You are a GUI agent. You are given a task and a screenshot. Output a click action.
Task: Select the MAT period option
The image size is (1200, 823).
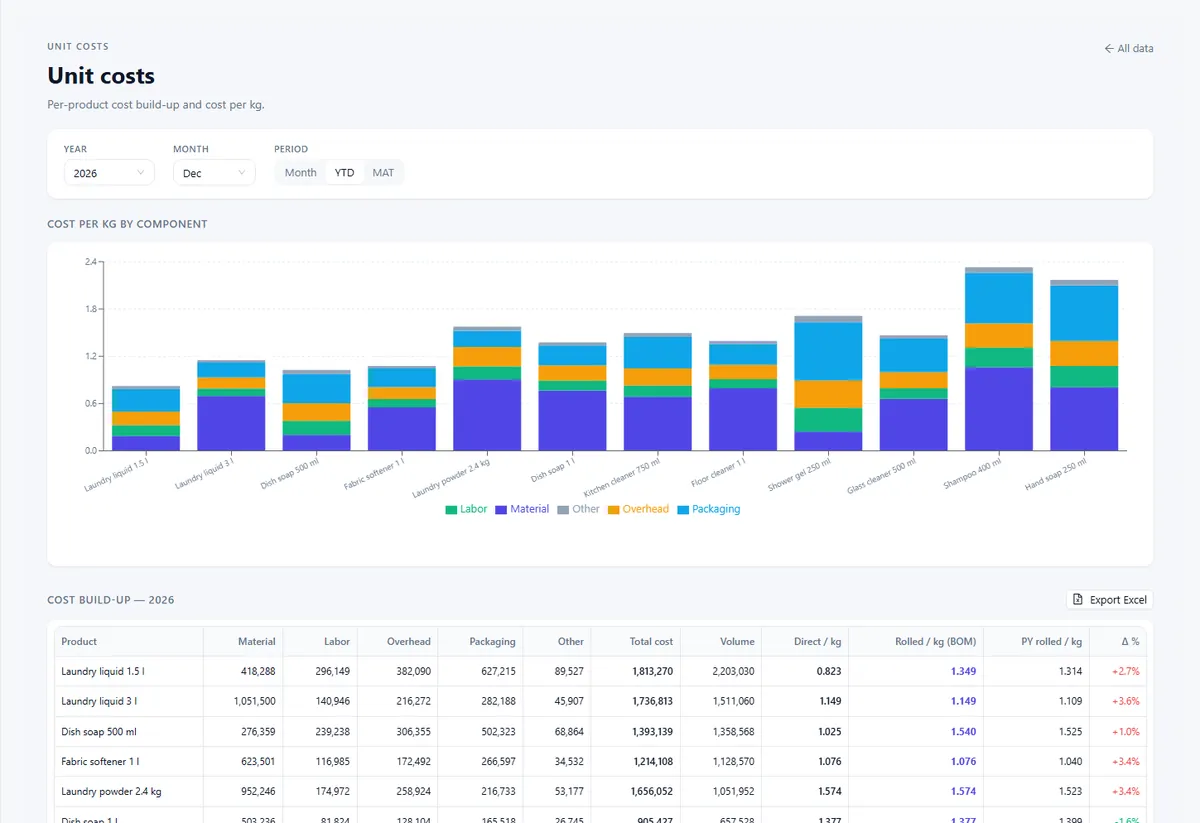pos(383,173)
